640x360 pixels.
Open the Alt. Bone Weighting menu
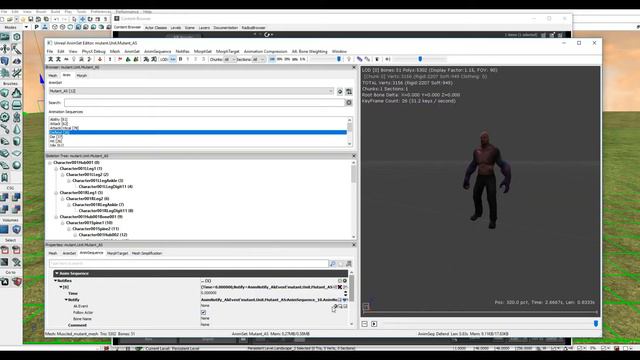pyautogui.click(x=309, y=51)
